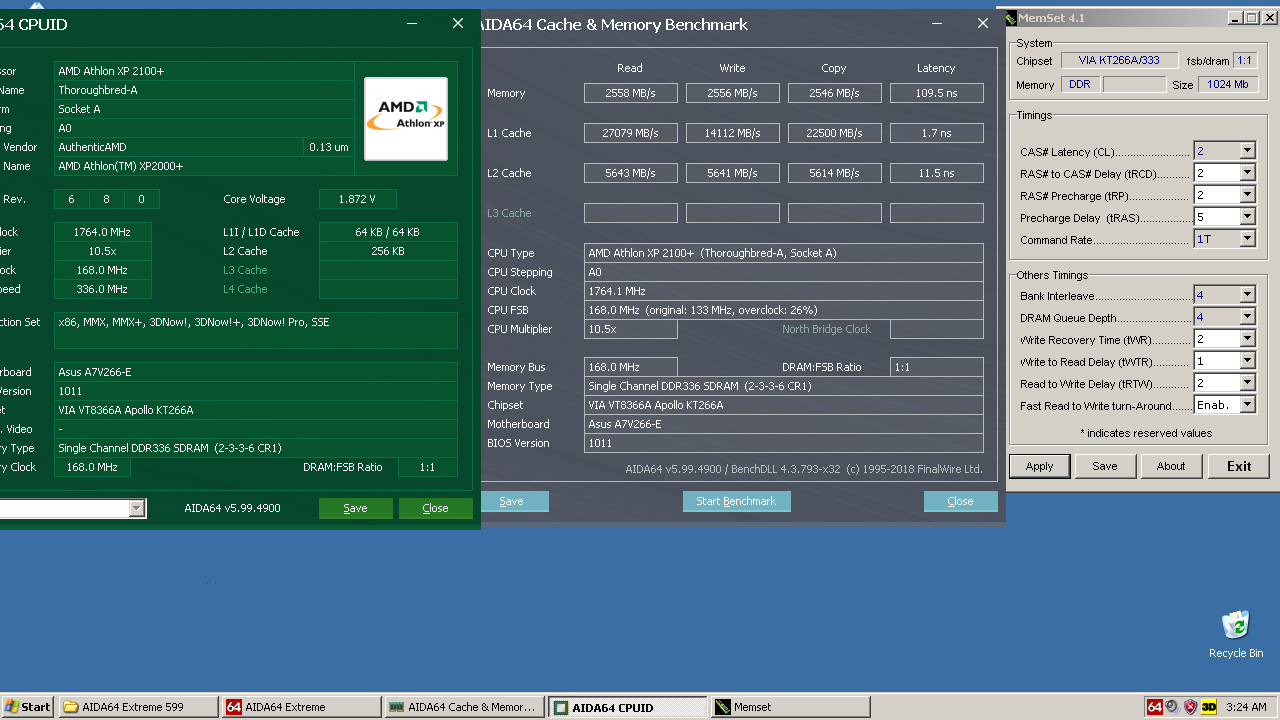Open RAS# Precharge (tRP) dropdown
The height and width of the screenshot is (720, 1280).
[1247, 195]
